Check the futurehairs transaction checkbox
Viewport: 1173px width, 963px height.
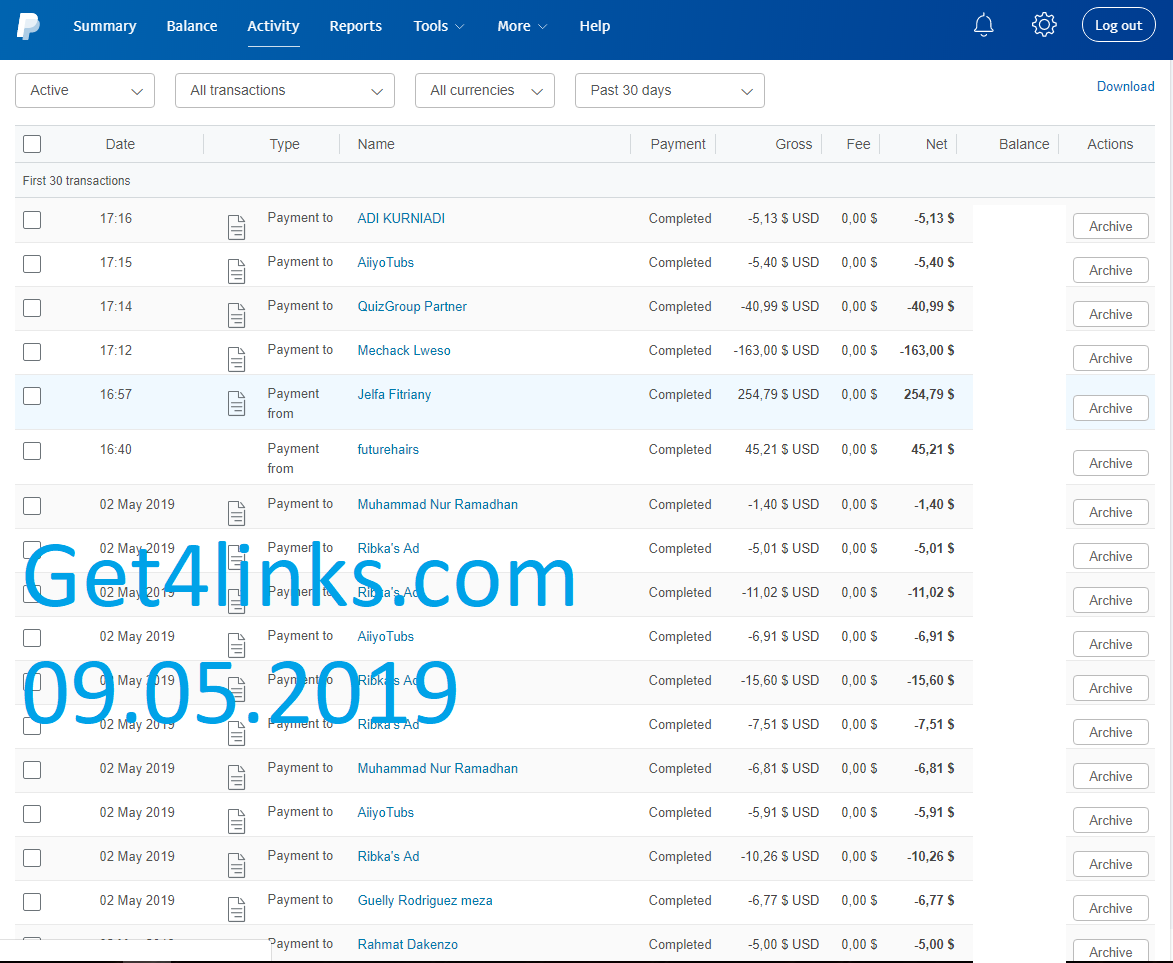coord(32,450)
